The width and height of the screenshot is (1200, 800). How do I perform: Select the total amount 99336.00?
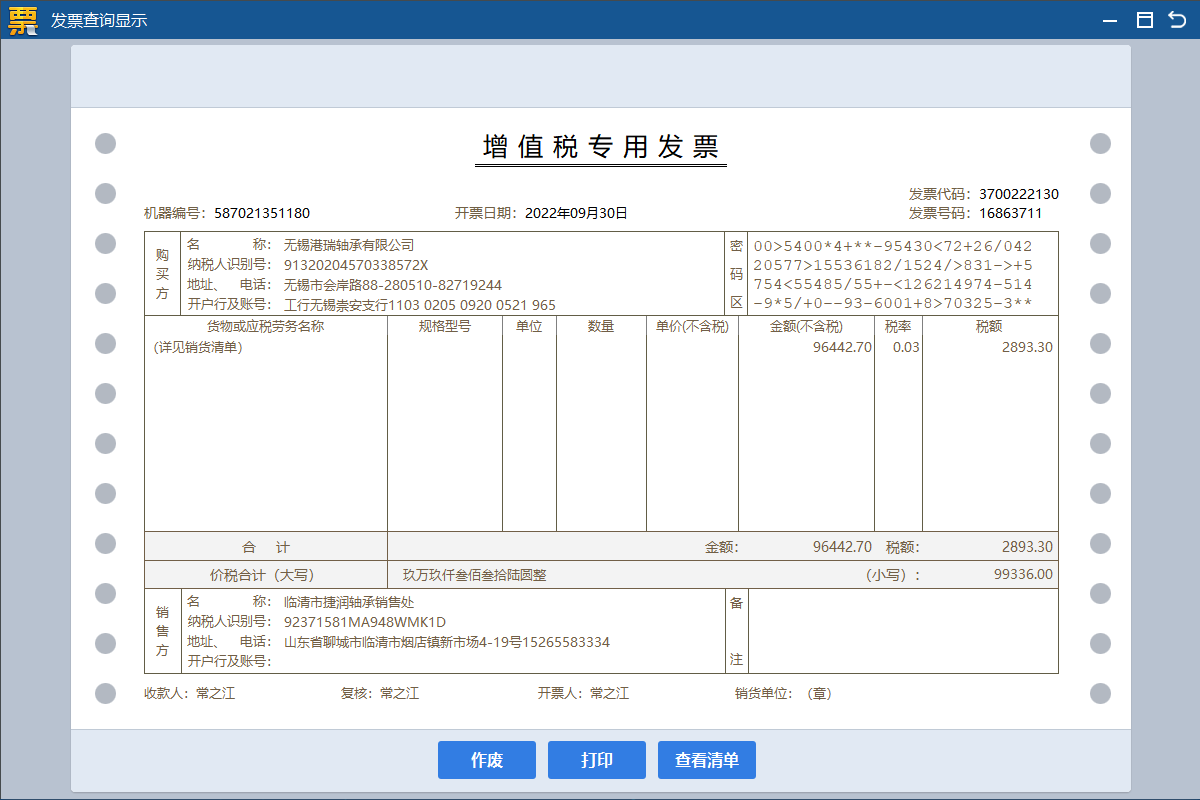(x=1023, y=575)
